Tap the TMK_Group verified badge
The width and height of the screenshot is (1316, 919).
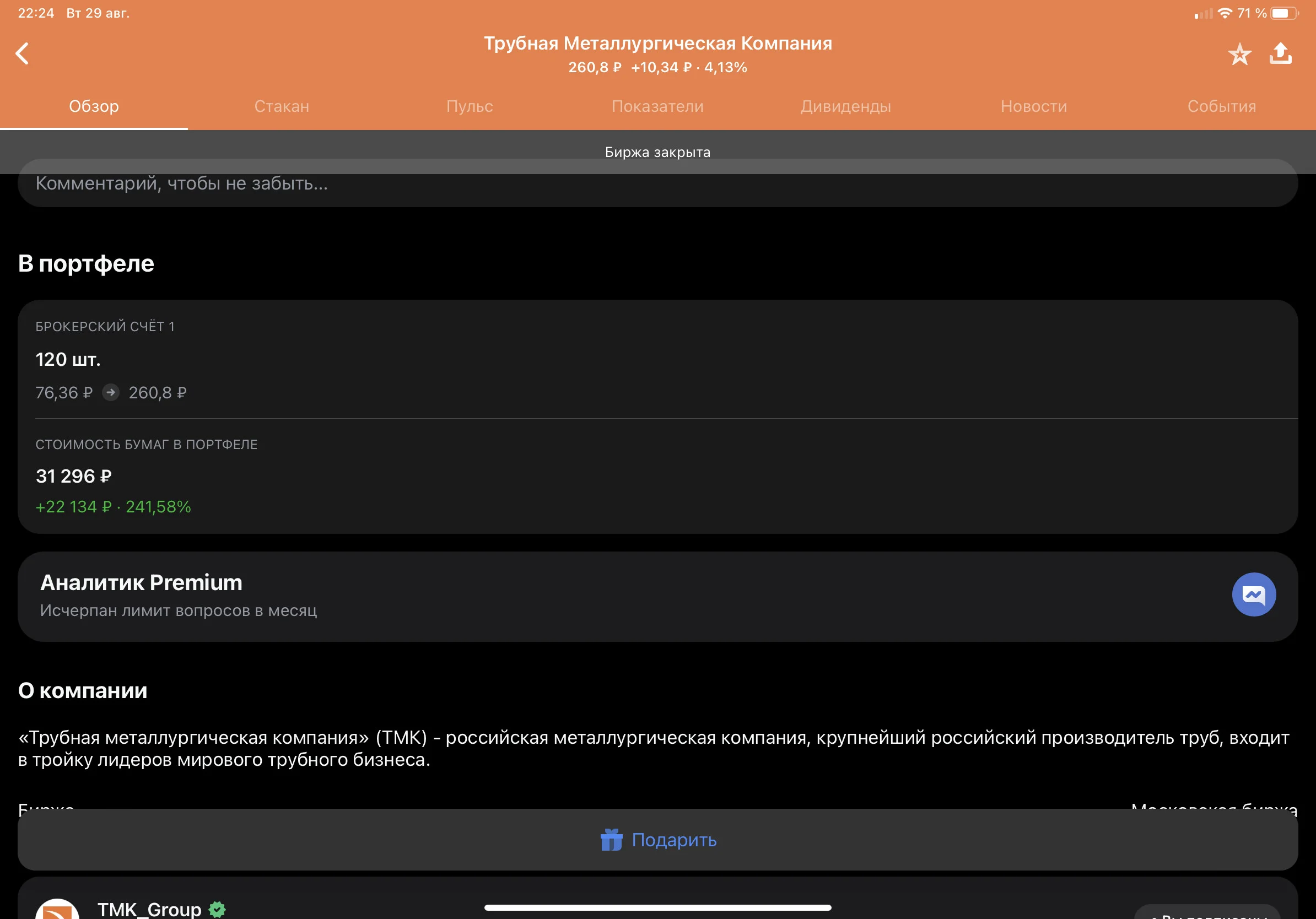coord(217,909)
